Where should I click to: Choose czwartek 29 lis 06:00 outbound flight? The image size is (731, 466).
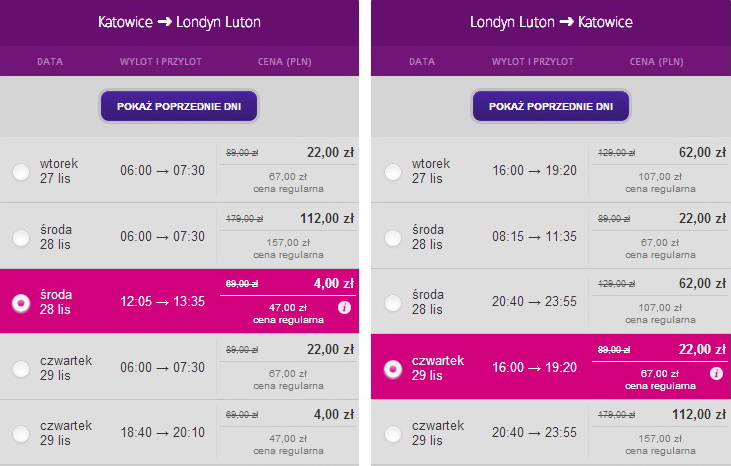[21, 369]
